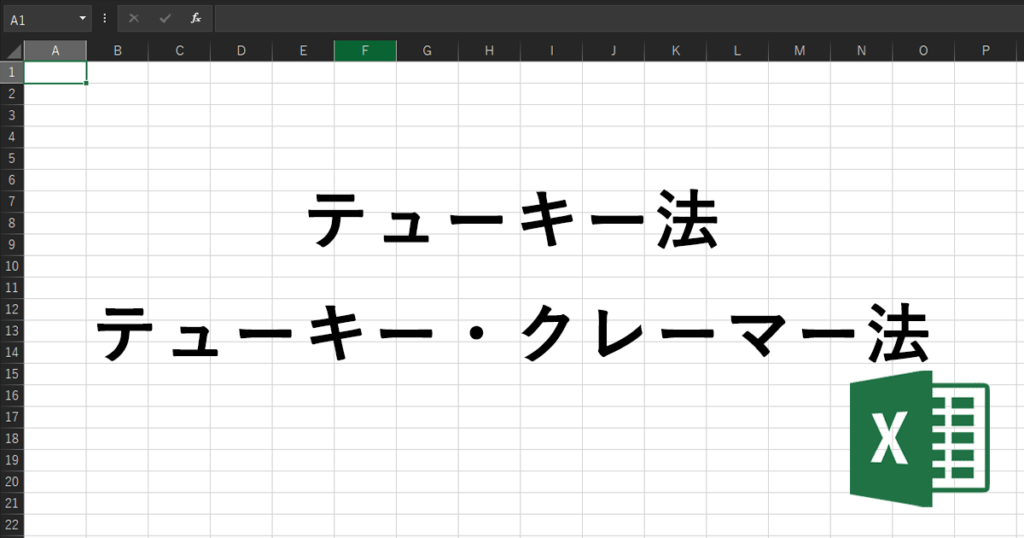Select row 22 header

click(x=12, y=523)
